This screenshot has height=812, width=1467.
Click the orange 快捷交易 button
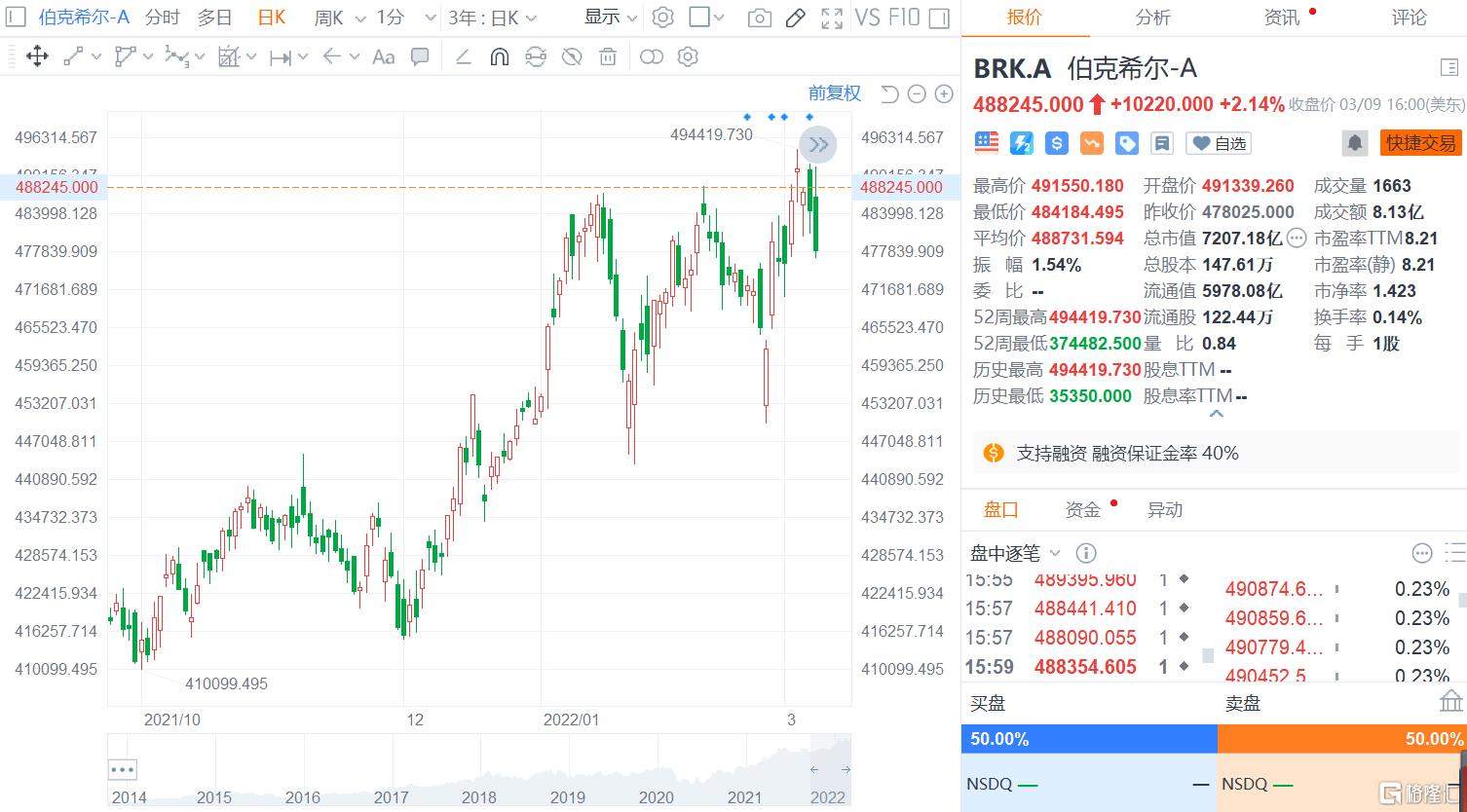coord(1420,141)
